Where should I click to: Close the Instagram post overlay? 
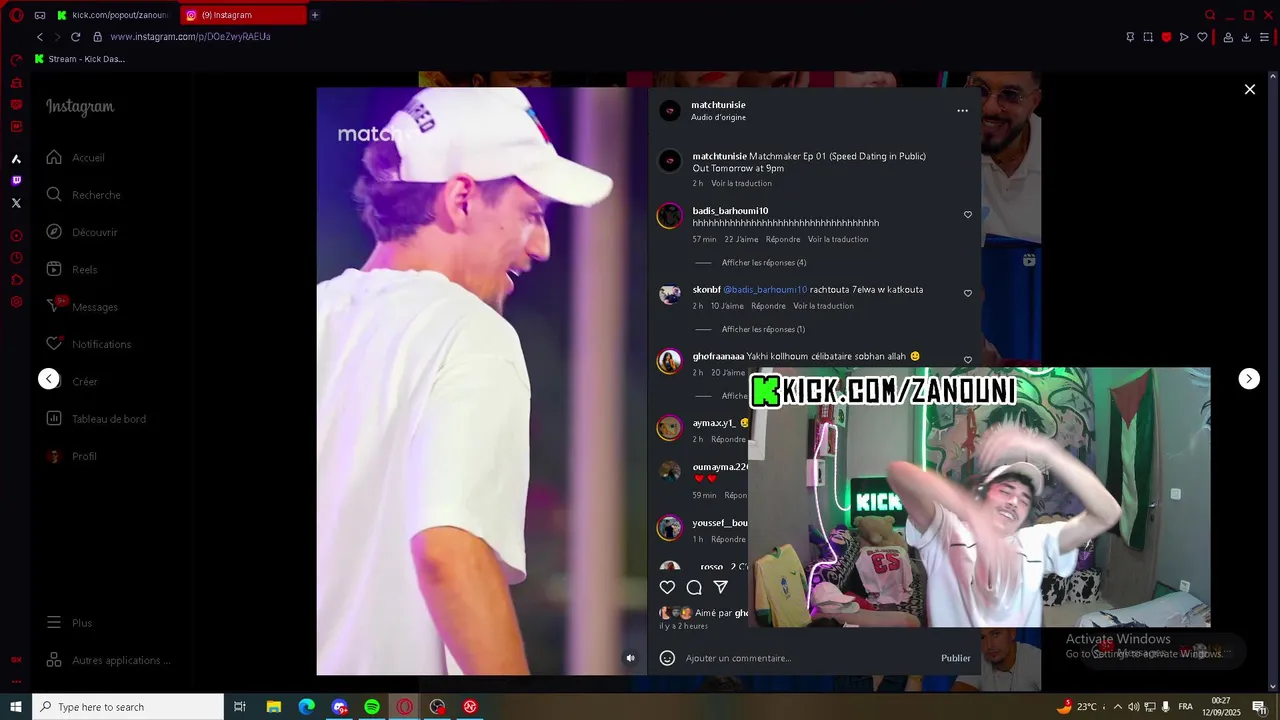1249,89
